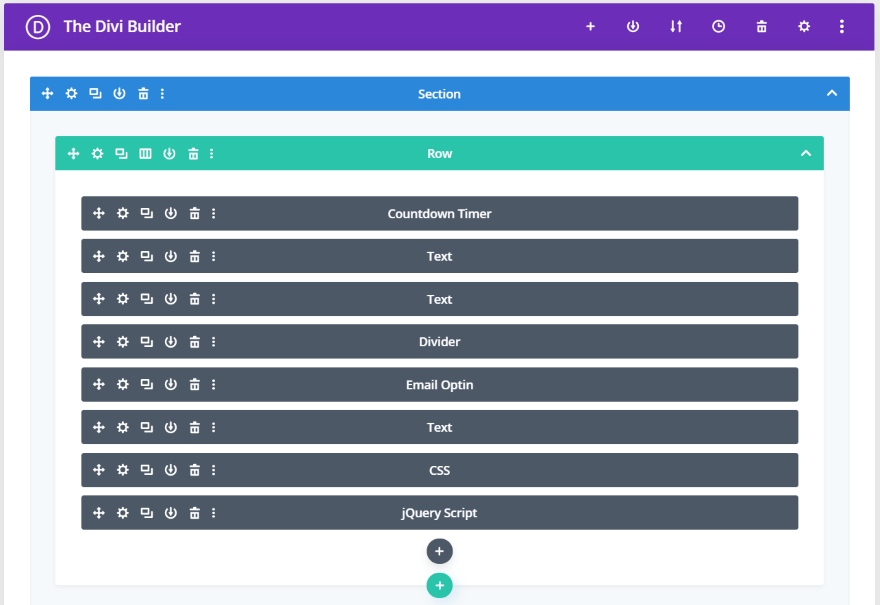Collapse the Section with its chevron
The height and width of the screenshot is (605, 880).
point(832,93)
